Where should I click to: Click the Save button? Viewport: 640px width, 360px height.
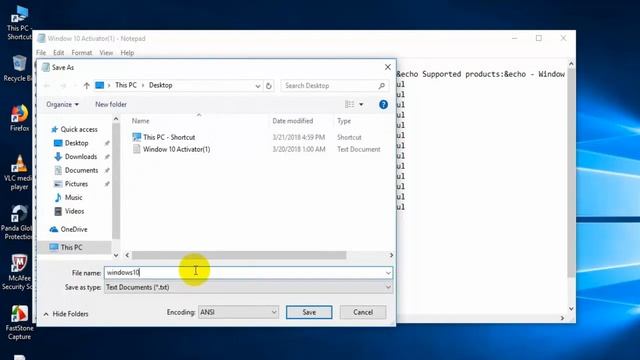click(309, 312)
